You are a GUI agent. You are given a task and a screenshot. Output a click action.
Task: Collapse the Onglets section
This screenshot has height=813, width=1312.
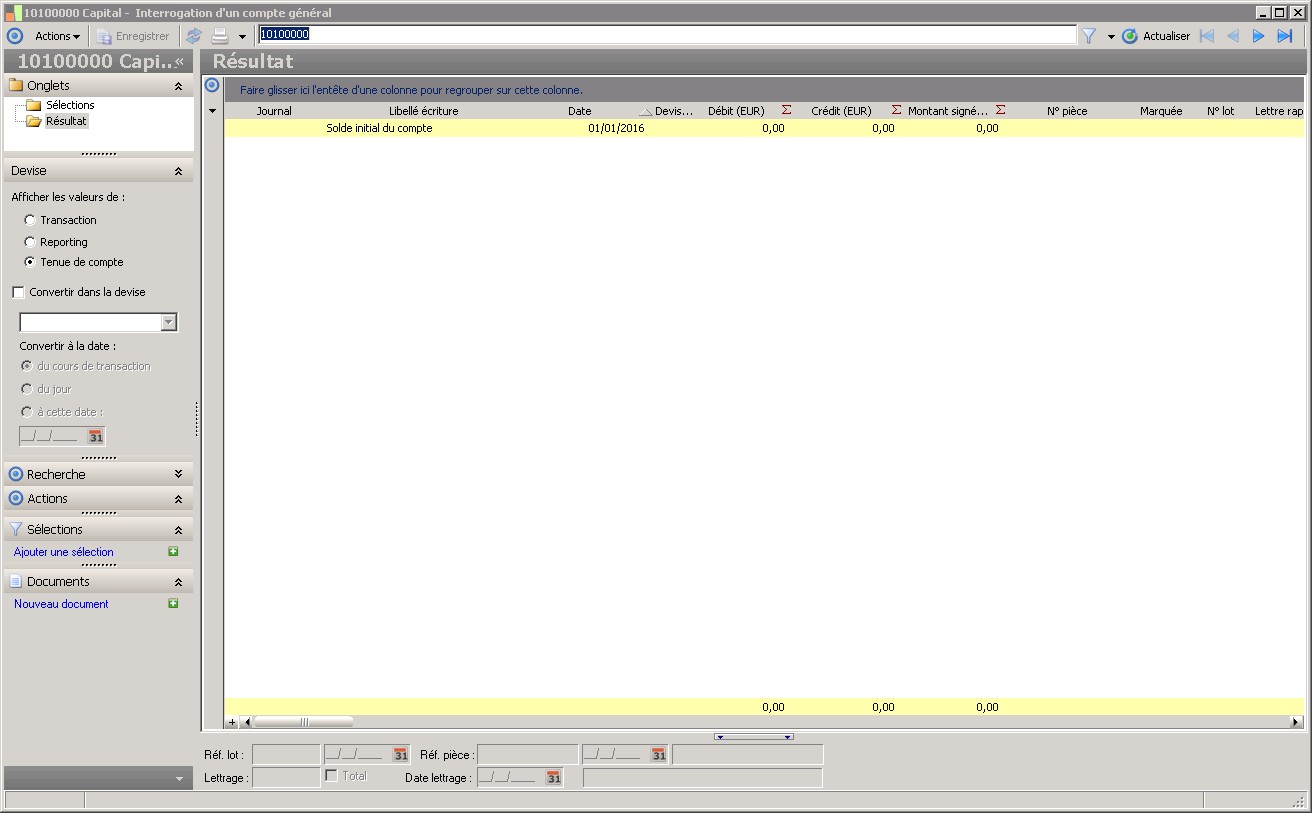click(178, 87)
